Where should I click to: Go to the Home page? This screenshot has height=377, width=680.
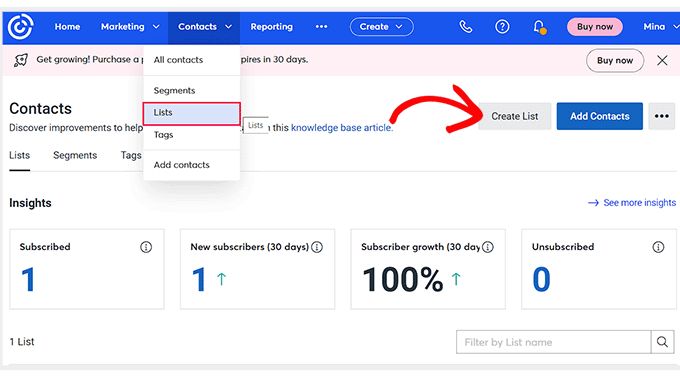coord(67,27)
